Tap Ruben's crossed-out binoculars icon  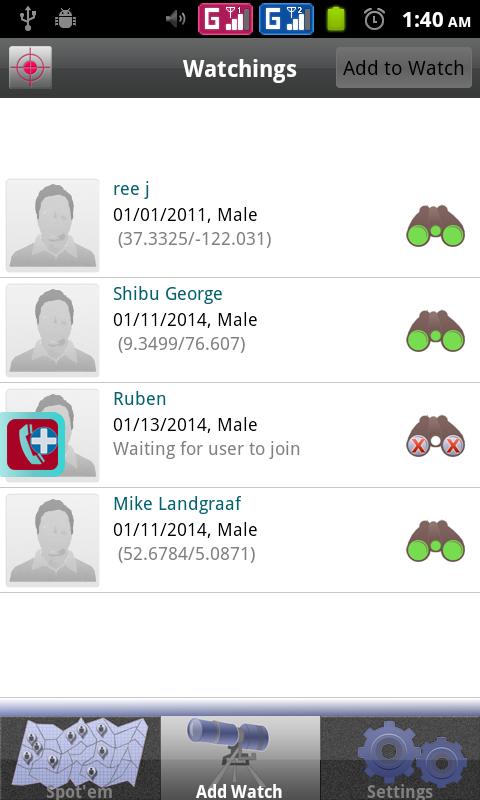pyautogui.click(x=435, y=436)
